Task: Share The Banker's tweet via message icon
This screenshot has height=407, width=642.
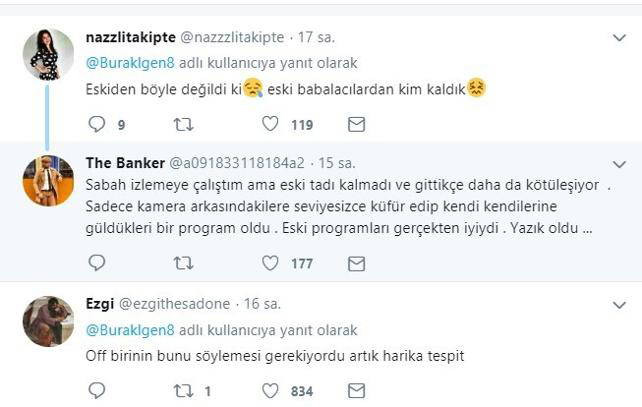Action: click(356, 263)
